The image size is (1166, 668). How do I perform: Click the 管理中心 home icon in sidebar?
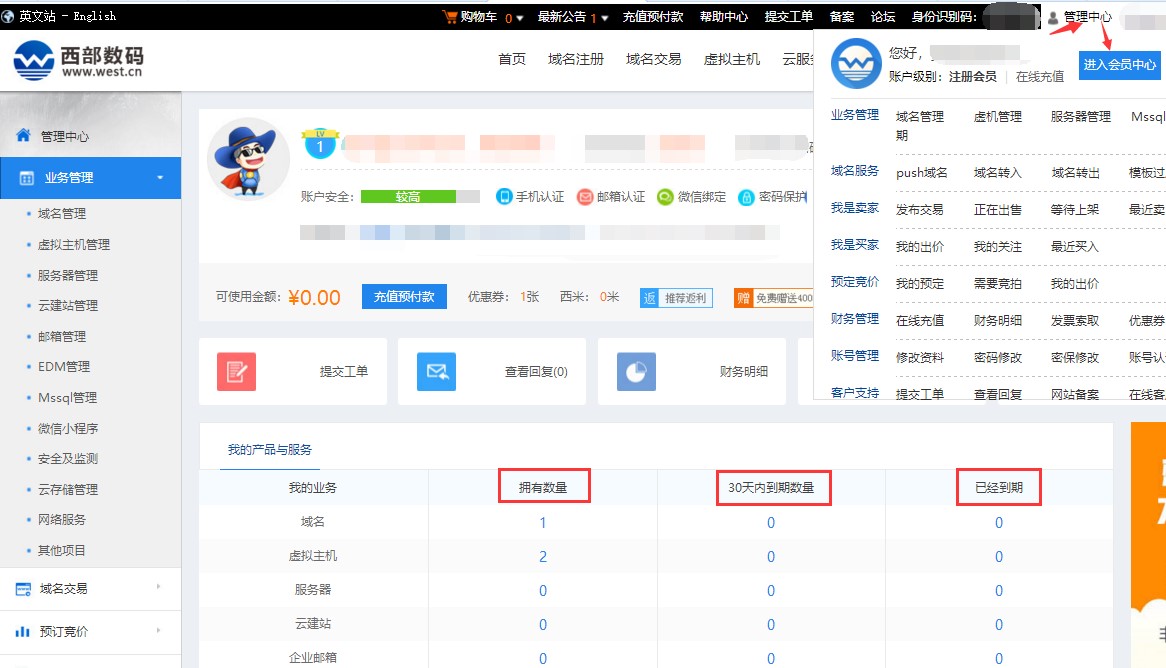(x=23, y=136)
